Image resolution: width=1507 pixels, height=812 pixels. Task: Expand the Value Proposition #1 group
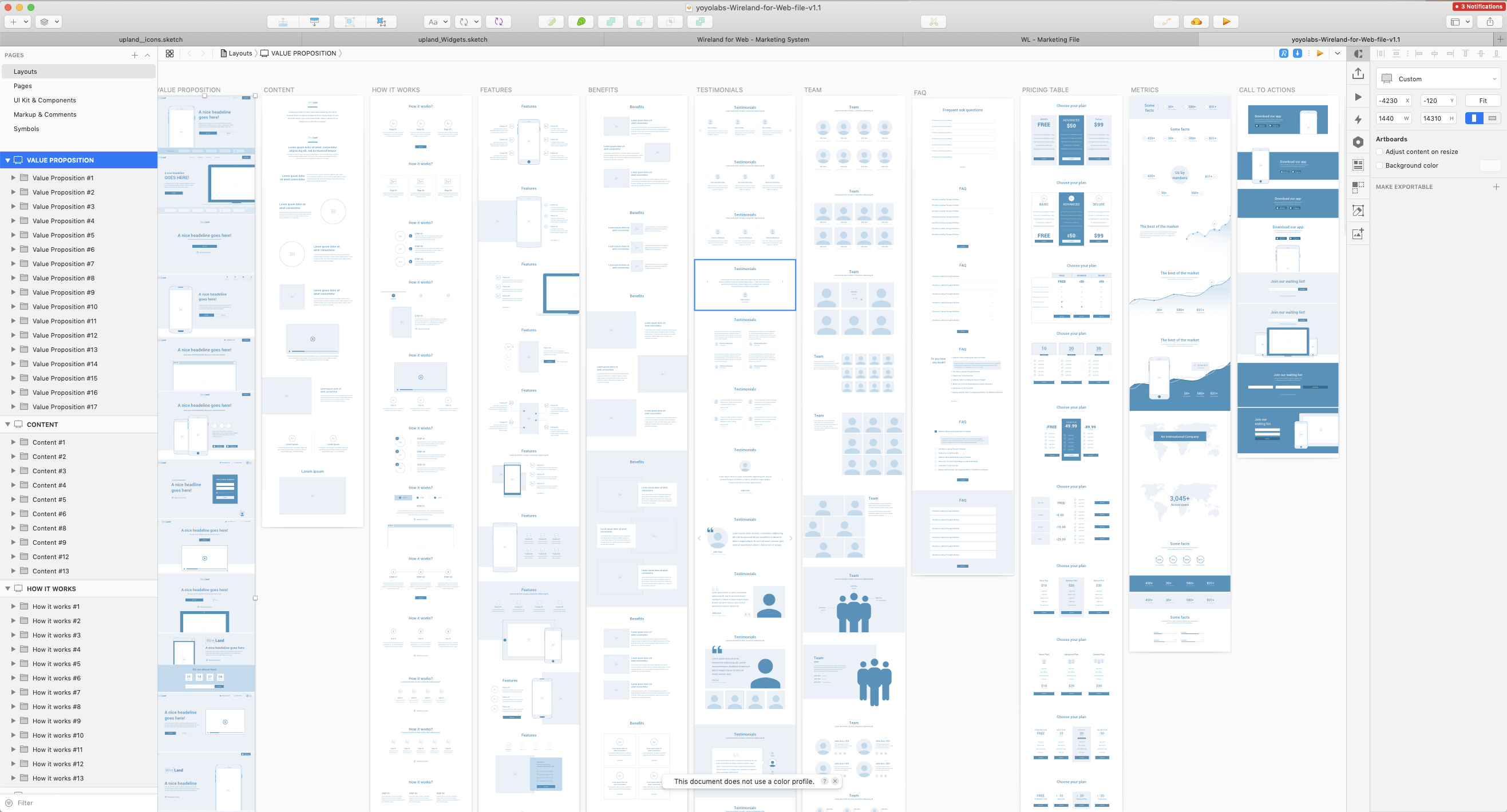(14, 178)
